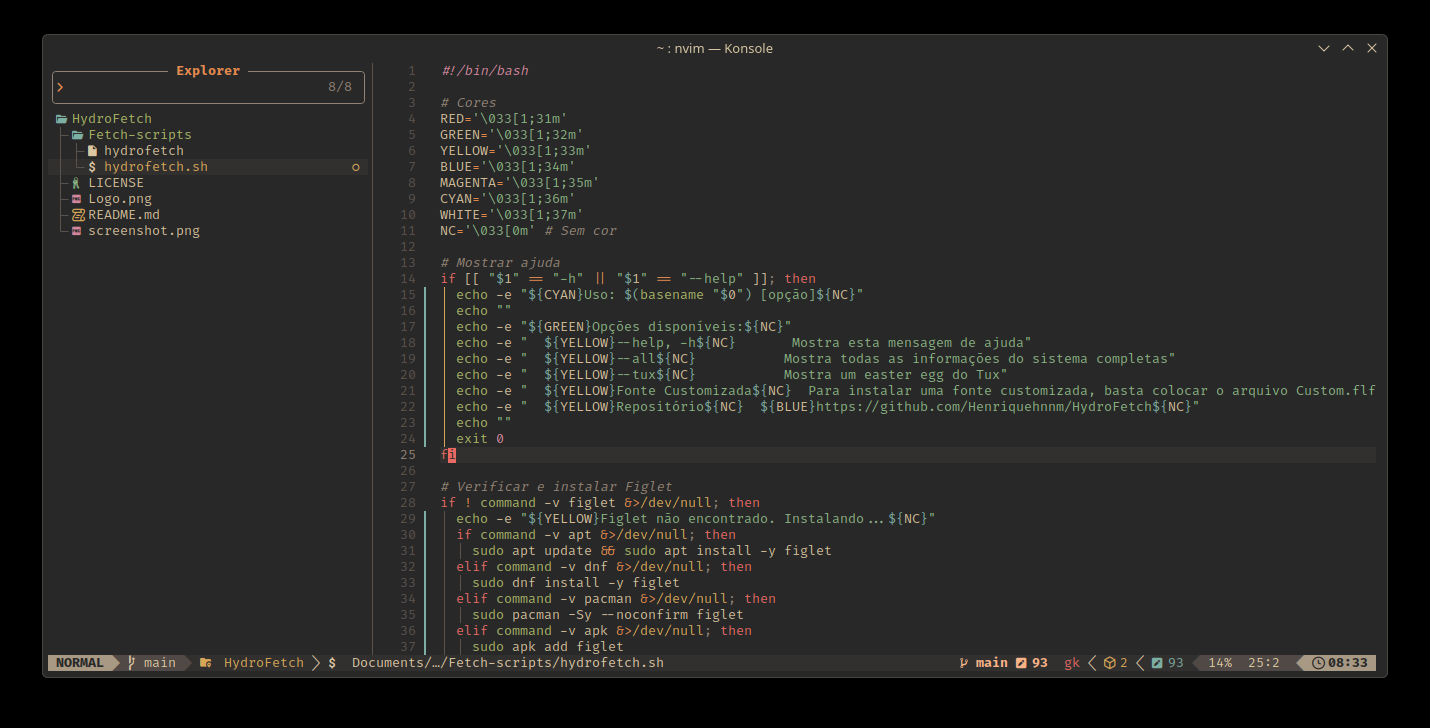The image size is (1430, 728).
Task: Open the hydrofetch file in the Explorer
Action: (143, 151)
